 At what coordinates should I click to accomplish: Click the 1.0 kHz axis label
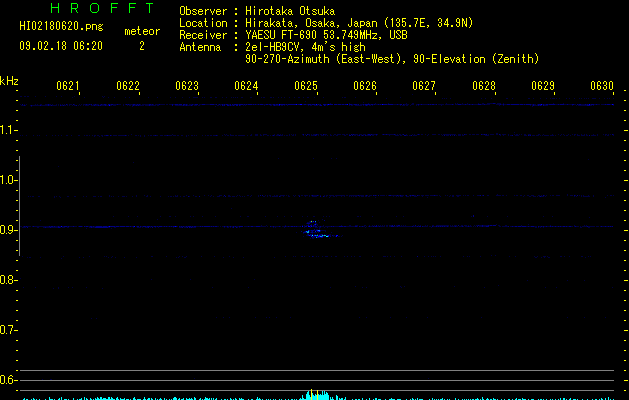(8, 180)
